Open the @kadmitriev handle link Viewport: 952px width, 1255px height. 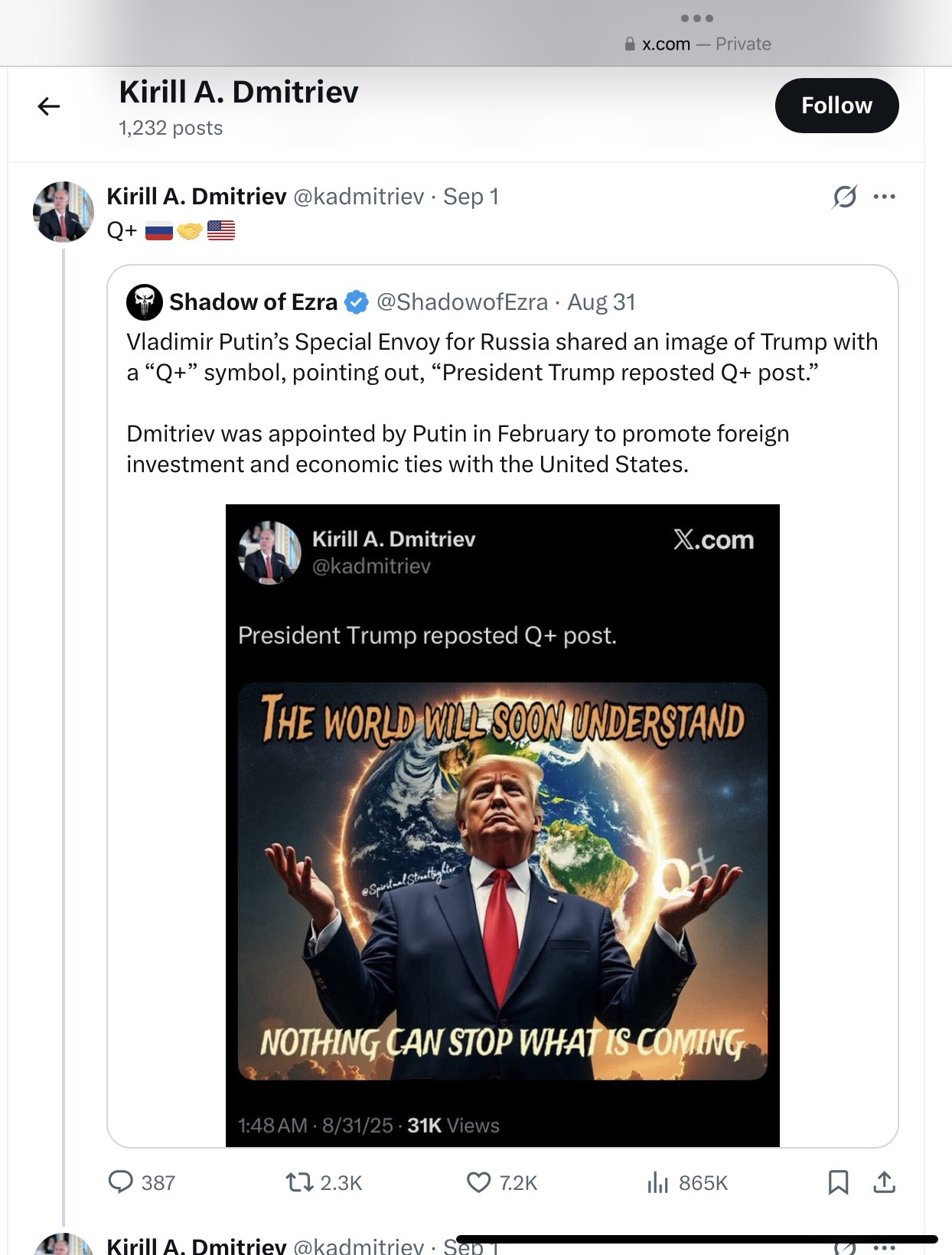[x=358, y=197]
